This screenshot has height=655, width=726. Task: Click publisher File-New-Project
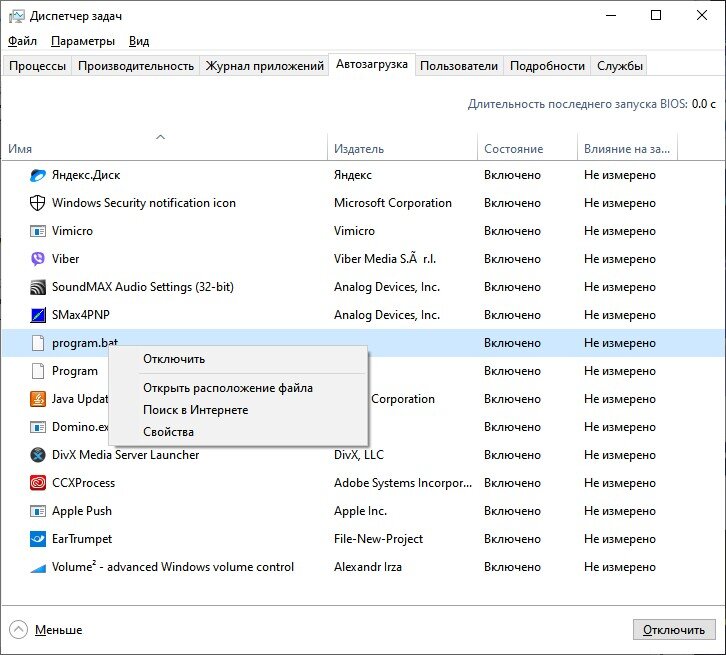[378, 539]
